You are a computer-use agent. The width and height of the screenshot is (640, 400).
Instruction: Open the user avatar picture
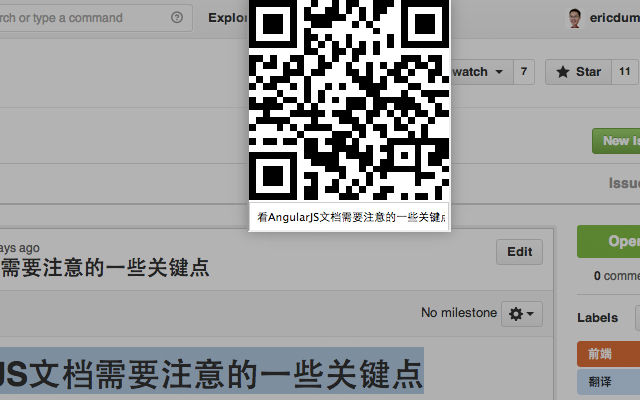[575, 18]
